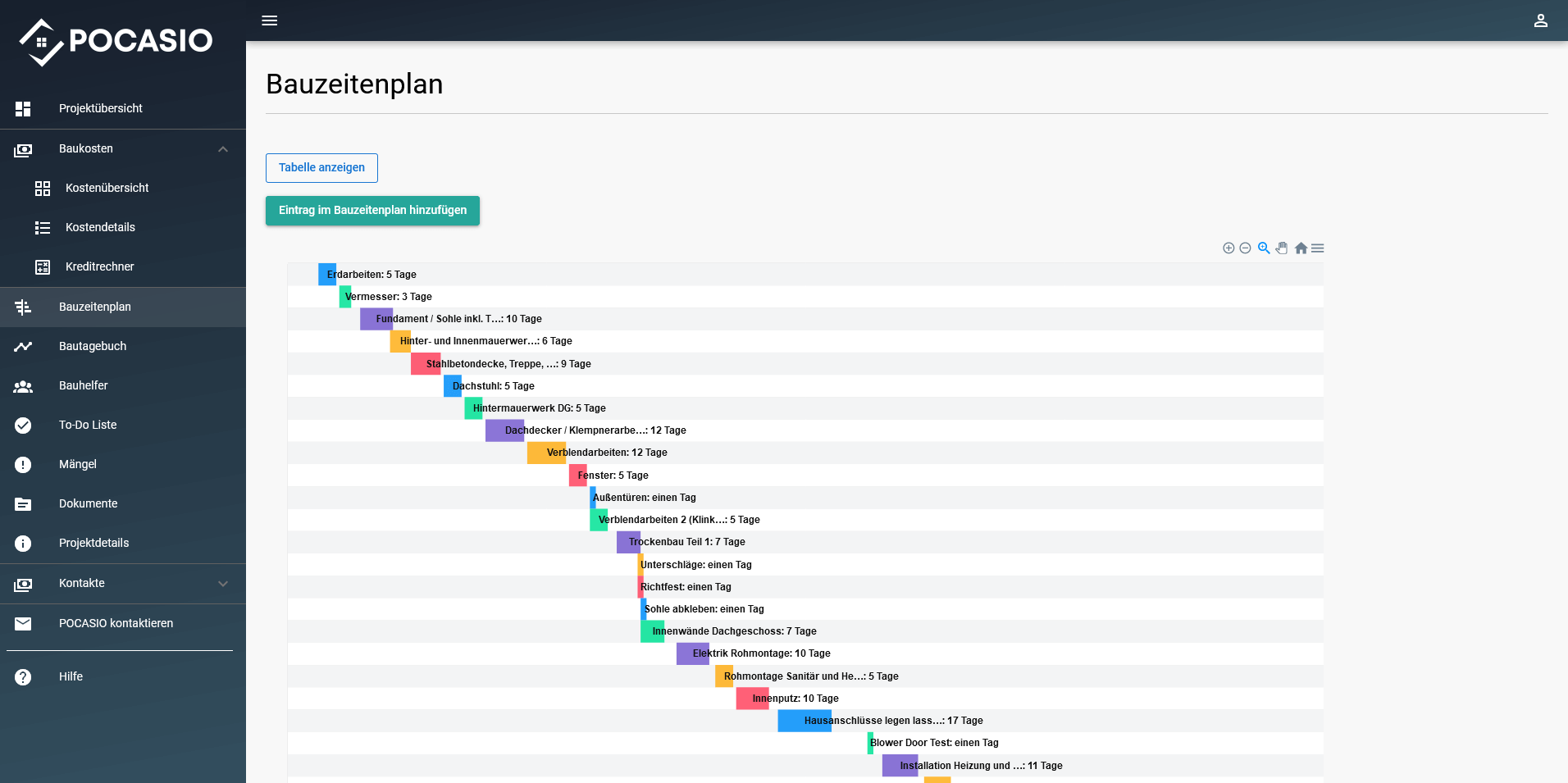Go to the To-Do Liste page
The width and height of the screenshot is (1568, 783).
coord(88,425)
